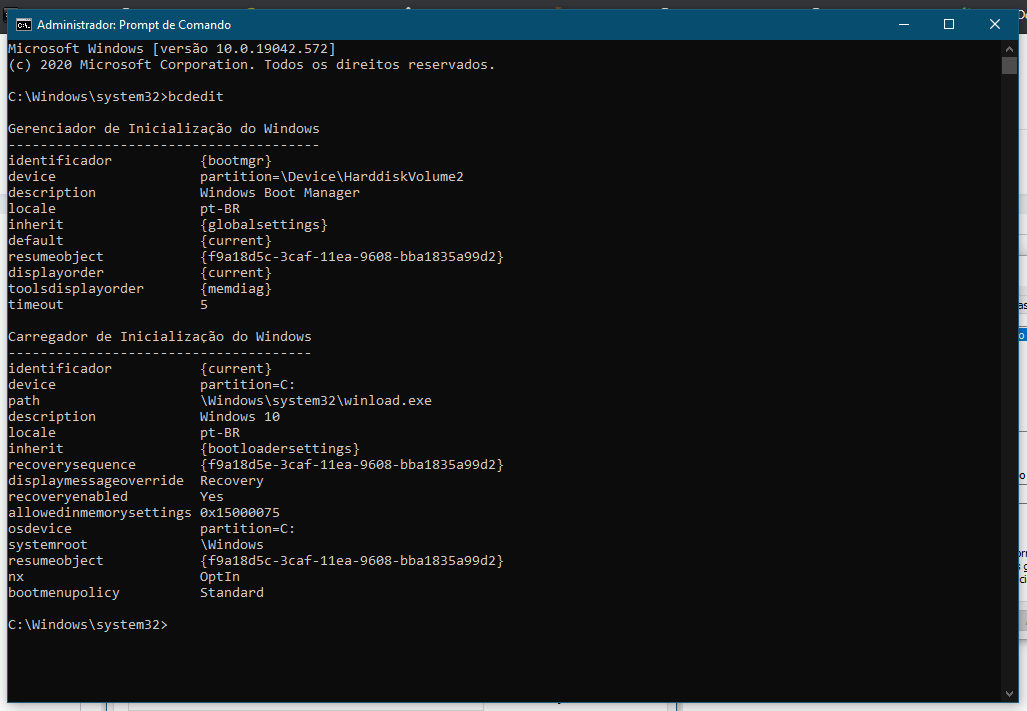Open the Command Prompt system menu icon
This screenshot has height=711, width=1027.
[x=24, y=25]
